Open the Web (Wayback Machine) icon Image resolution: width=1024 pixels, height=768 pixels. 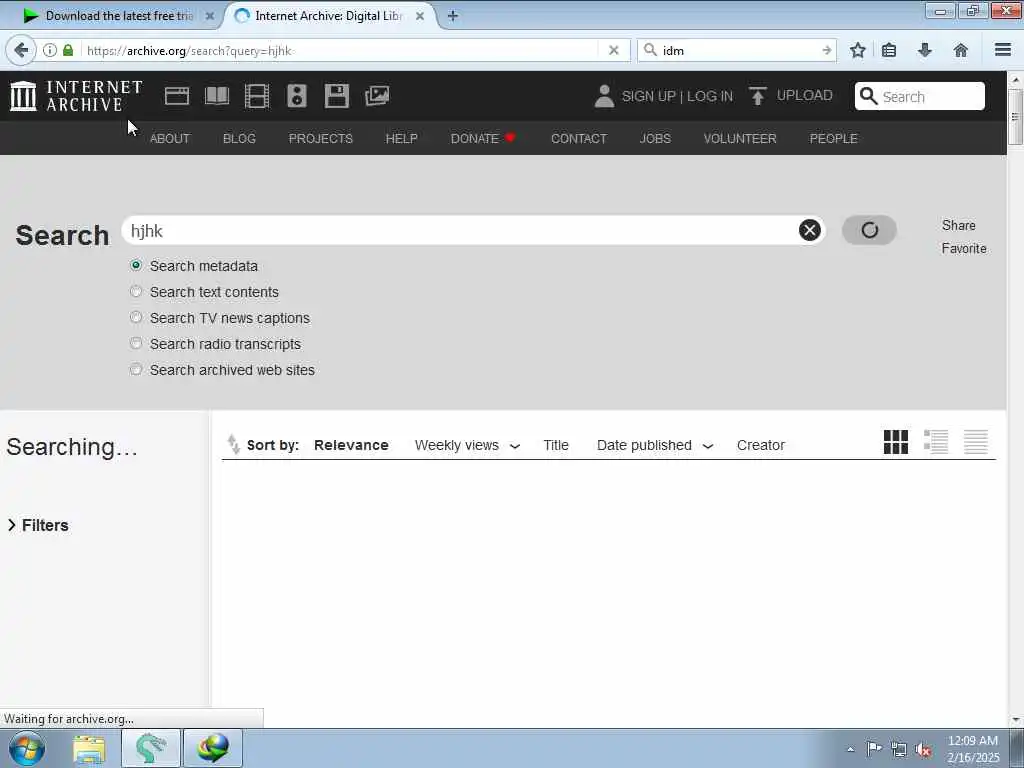pos(176,96)
